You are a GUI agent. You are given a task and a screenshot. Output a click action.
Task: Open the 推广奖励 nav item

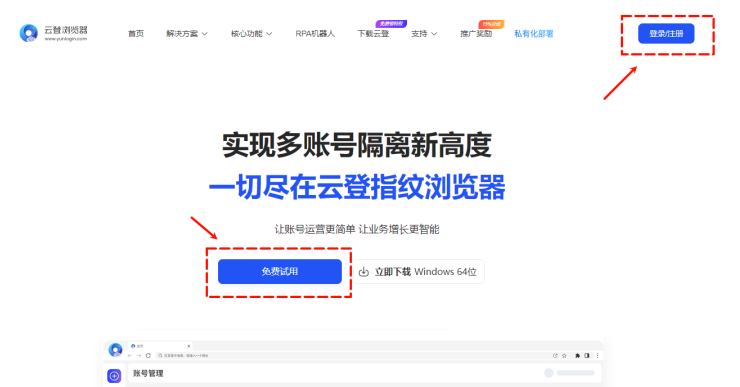click(x=476, y=34)
